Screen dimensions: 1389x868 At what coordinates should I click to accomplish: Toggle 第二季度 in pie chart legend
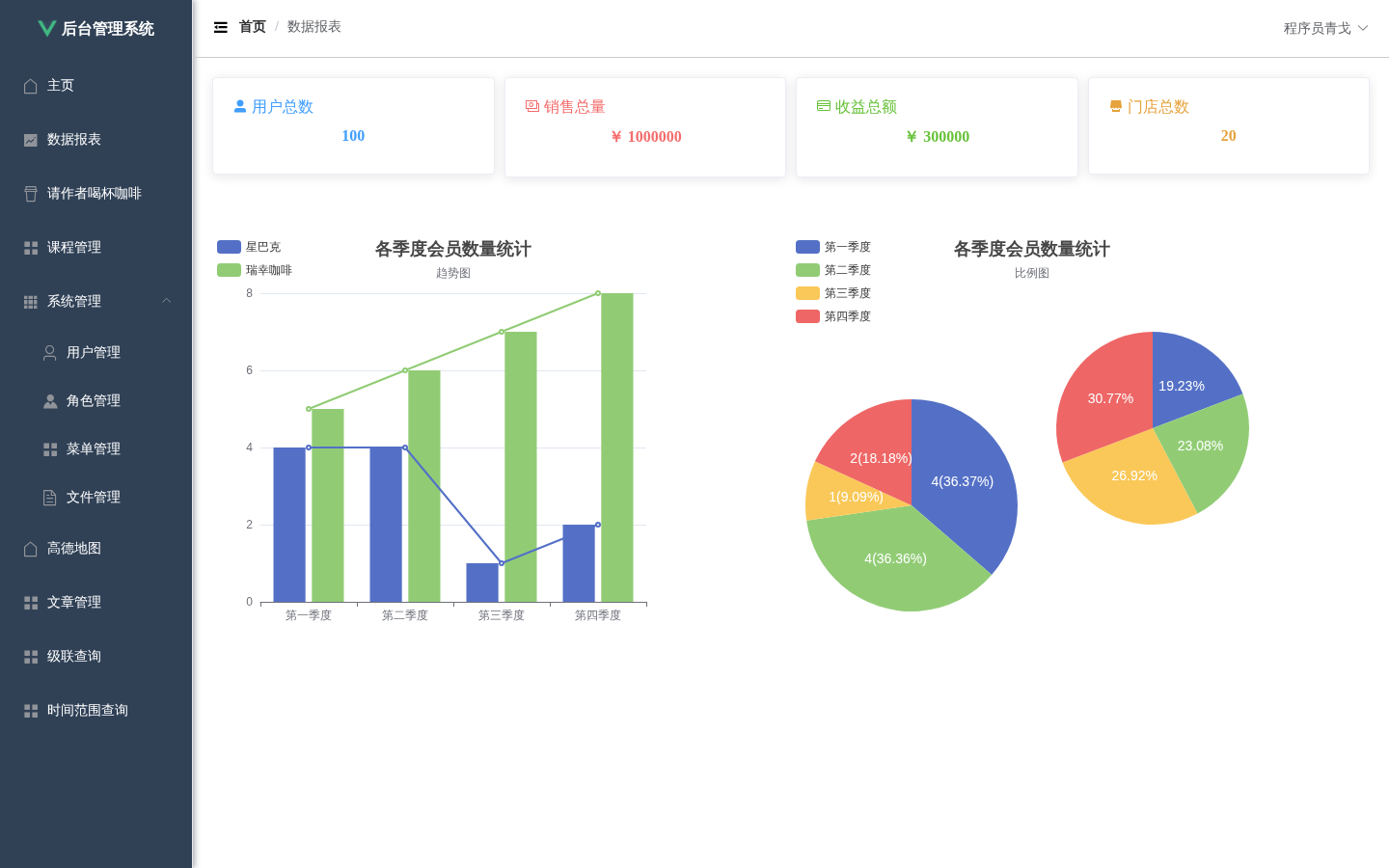point(833,270)
